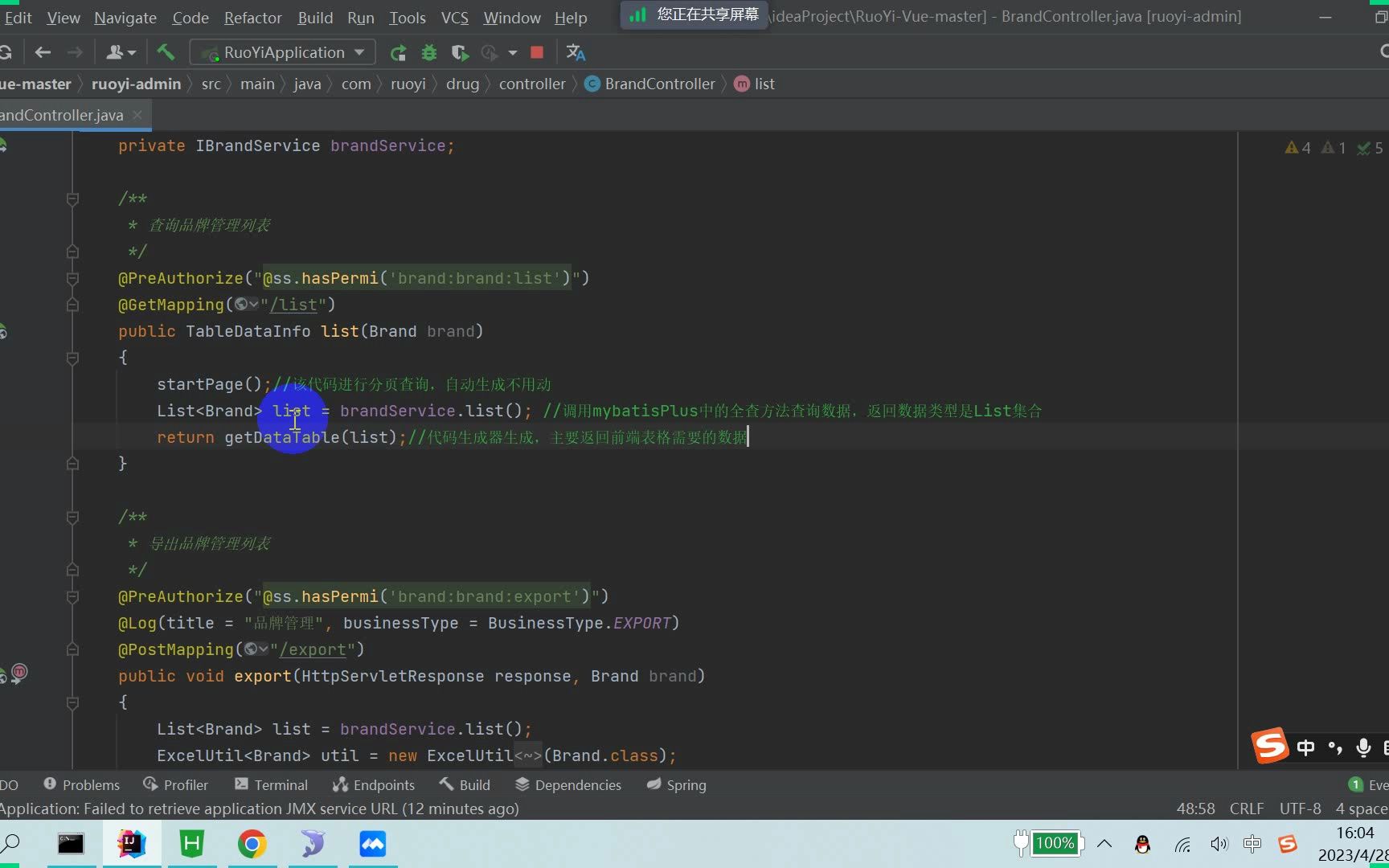
Task: Click the "/list" mapping link
Action: [x=293, y=305]
